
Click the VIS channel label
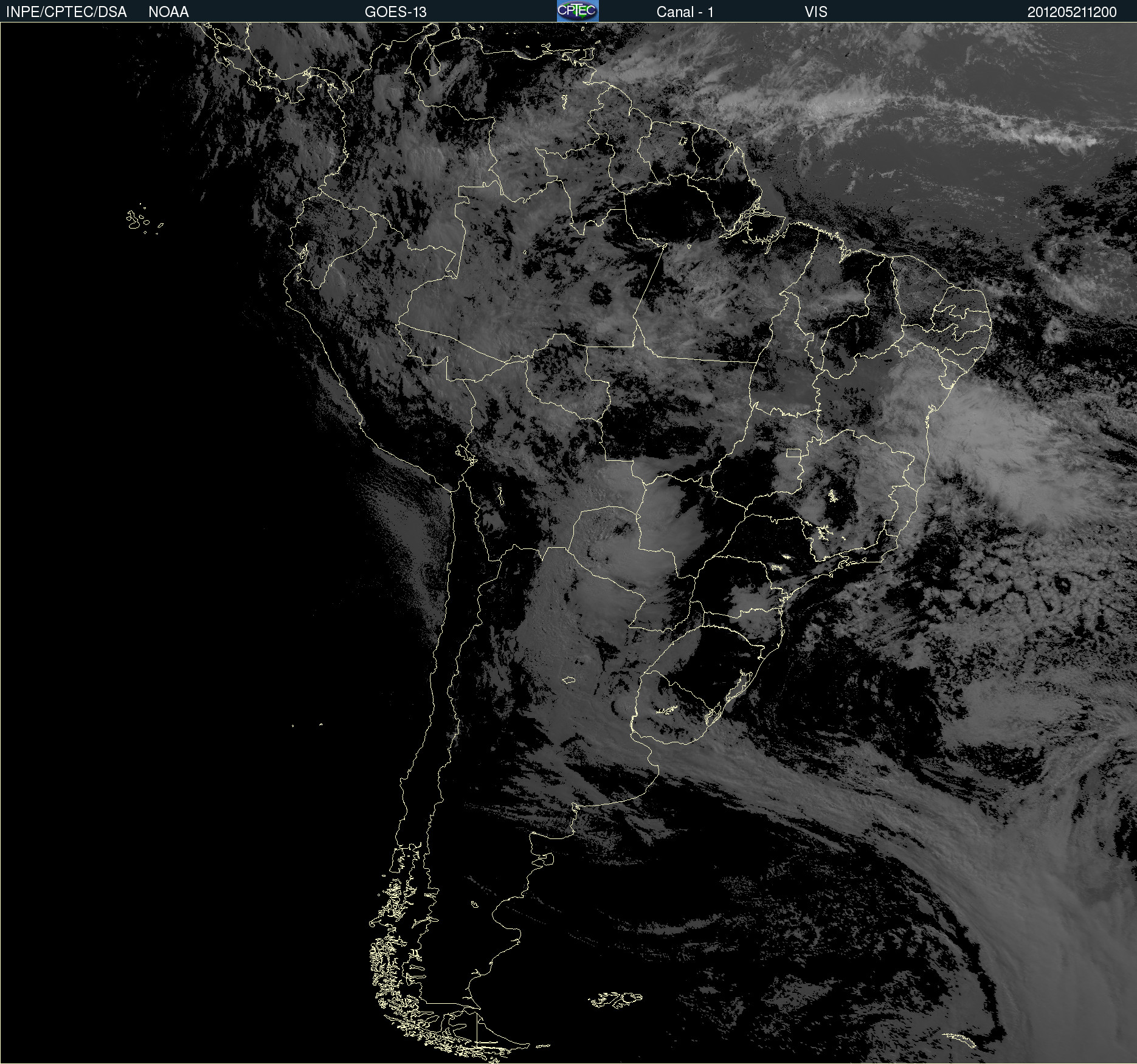tap(816, 12)
